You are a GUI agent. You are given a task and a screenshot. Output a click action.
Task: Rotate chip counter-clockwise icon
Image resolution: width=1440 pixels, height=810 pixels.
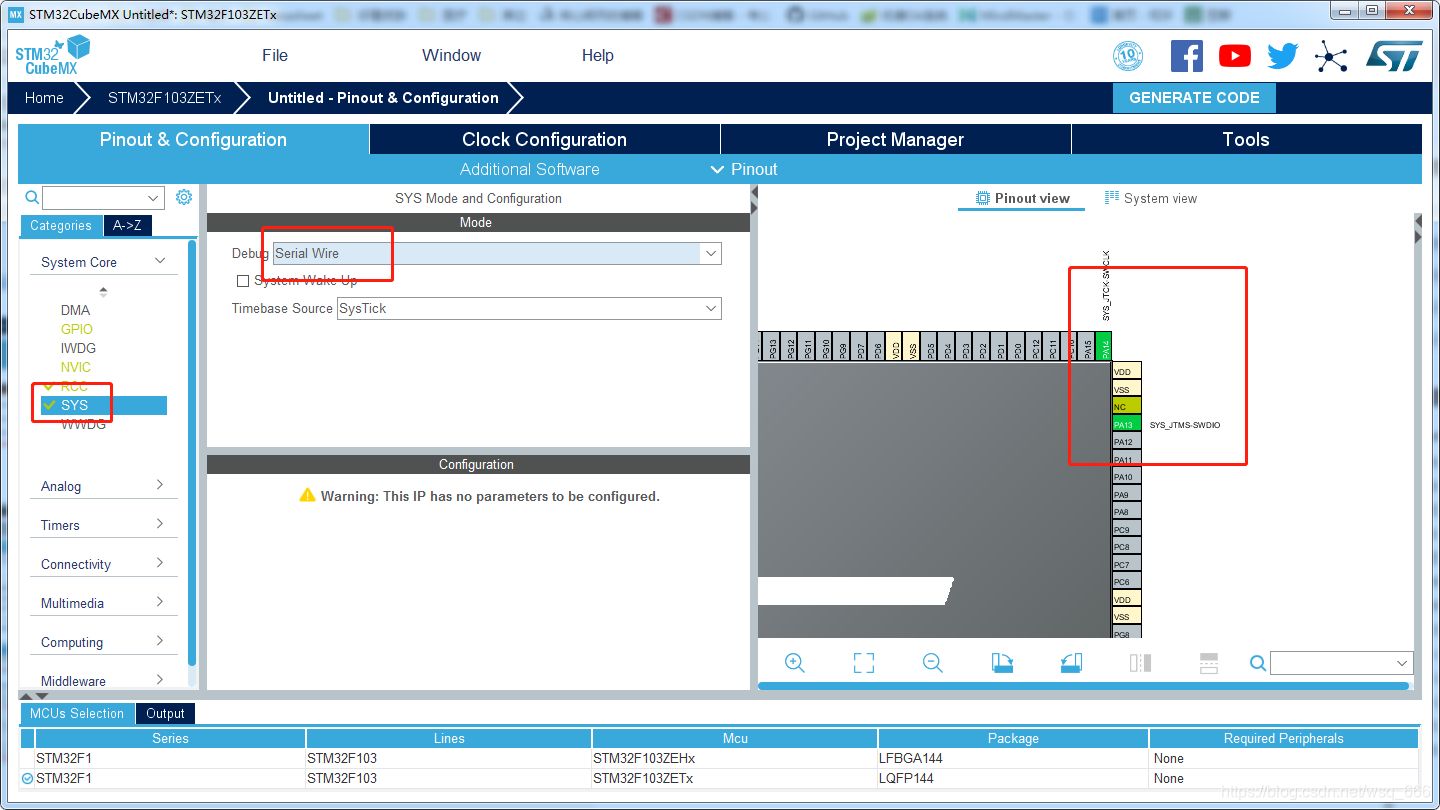1071,663
